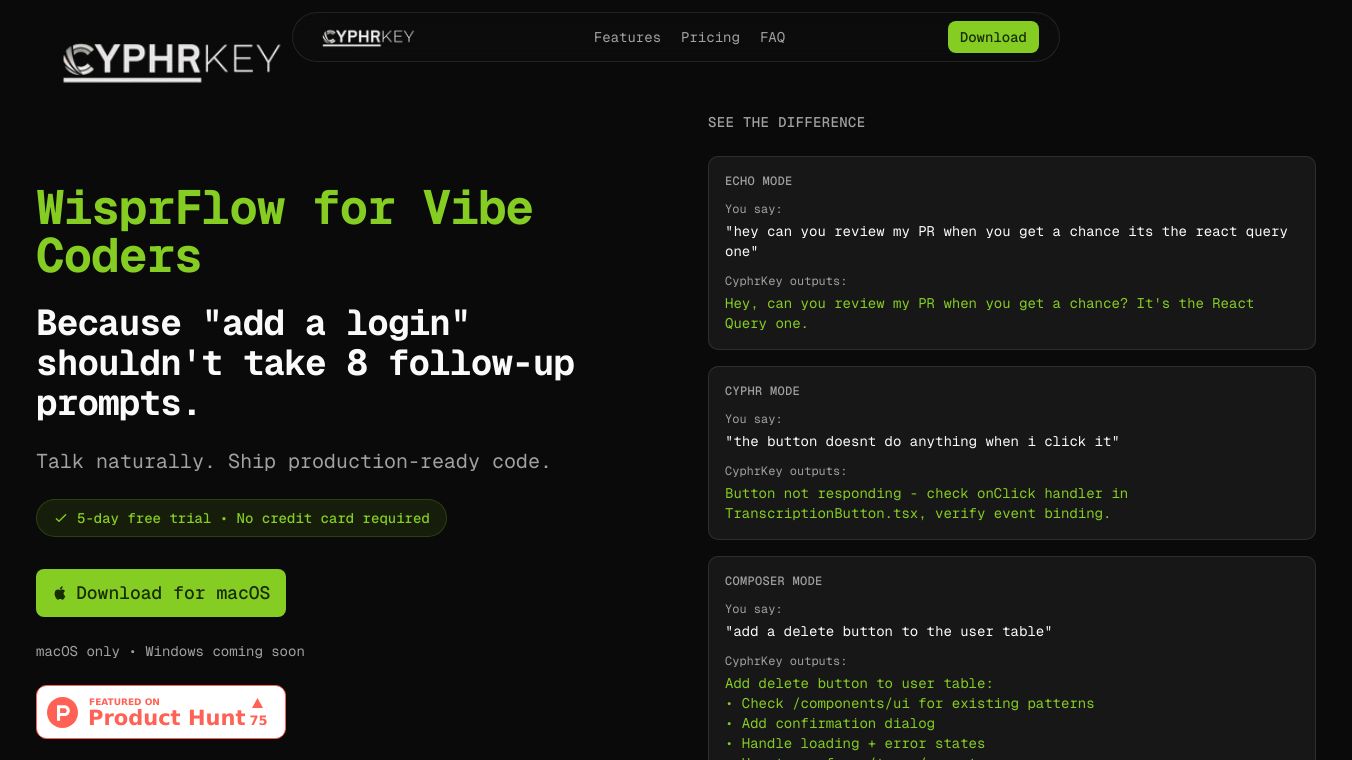Open the Features section from the navbar

pyautogui.click(x=627, y=37)
